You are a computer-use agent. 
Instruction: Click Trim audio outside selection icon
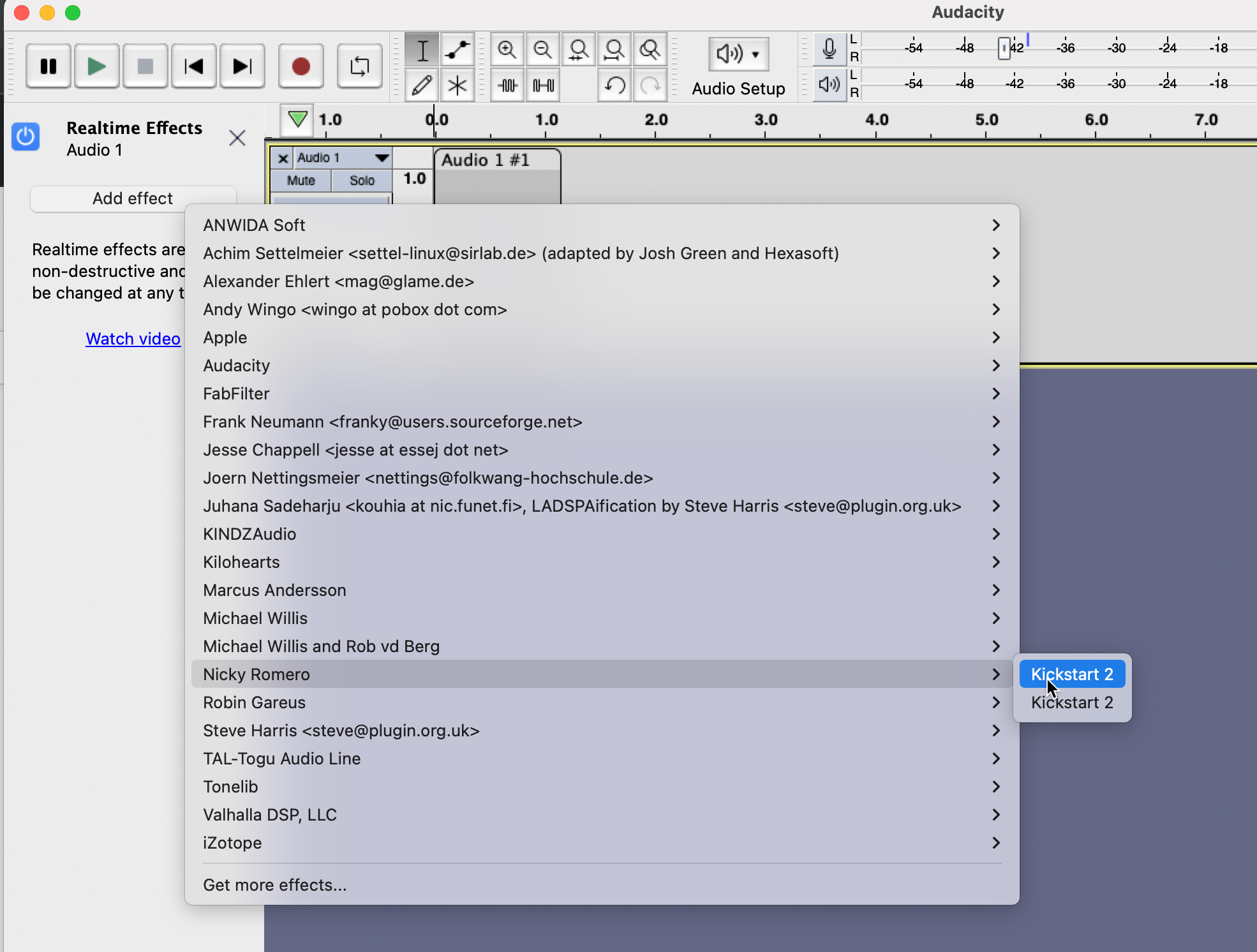[x=507, y=85]
